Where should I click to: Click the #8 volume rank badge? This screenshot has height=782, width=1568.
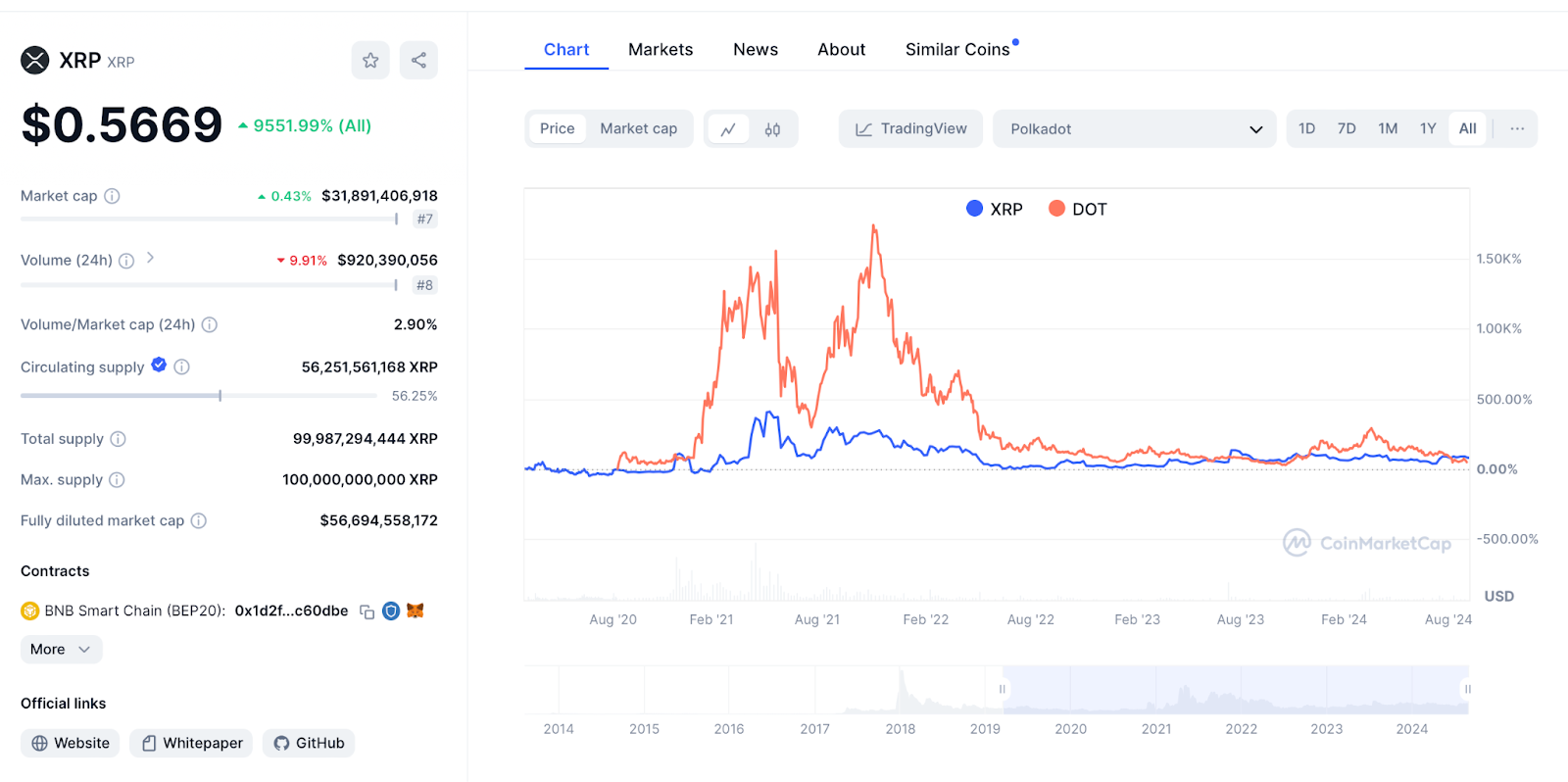[424, 285]
